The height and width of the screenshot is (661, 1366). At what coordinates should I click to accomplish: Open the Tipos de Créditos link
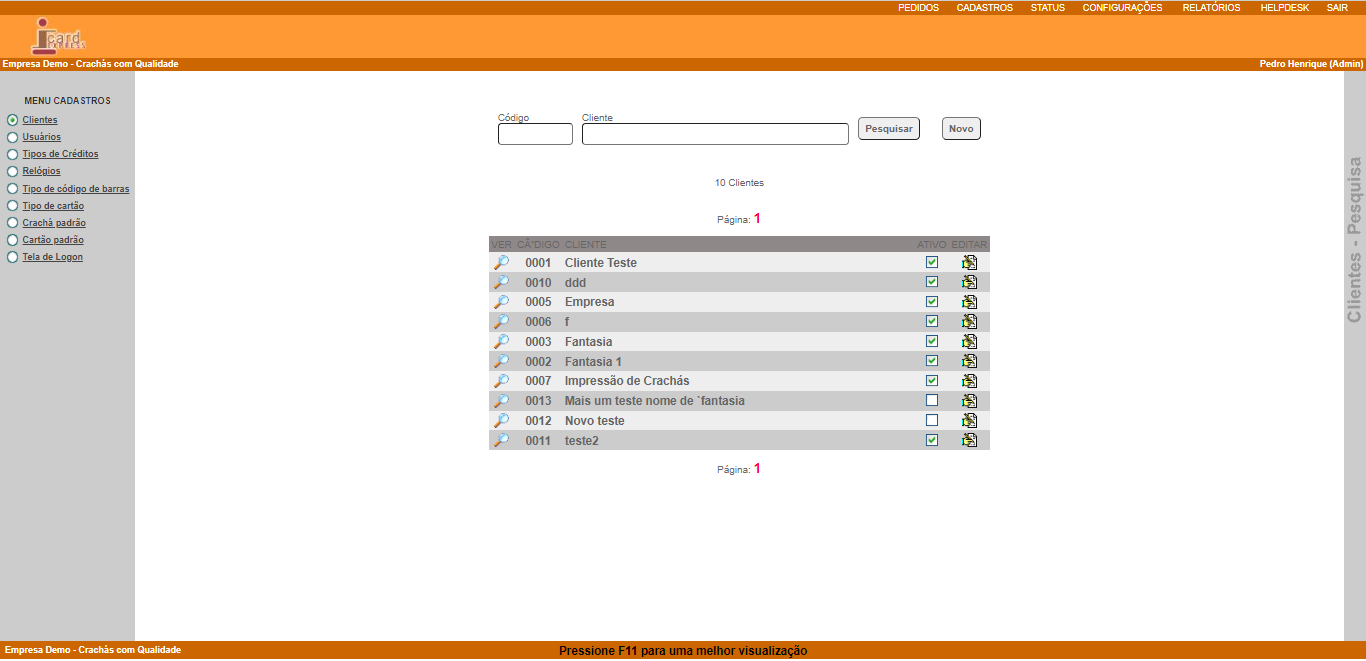pyautogui.click(x=60, y=154)
